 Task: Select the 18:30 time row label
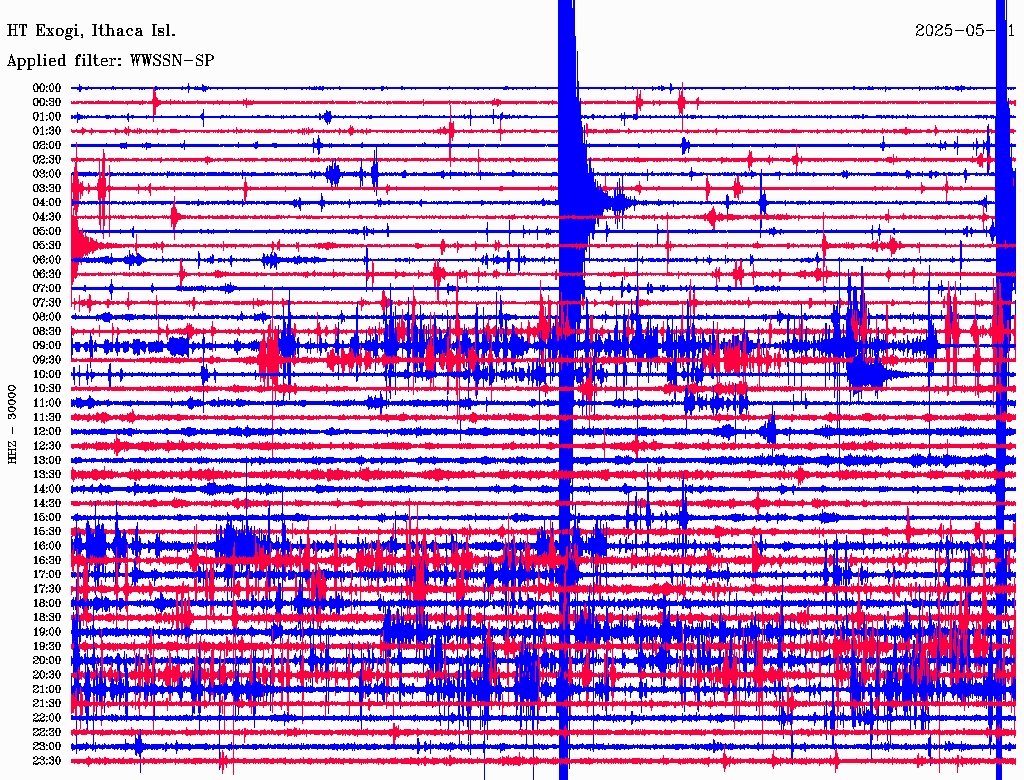point(47,618)
